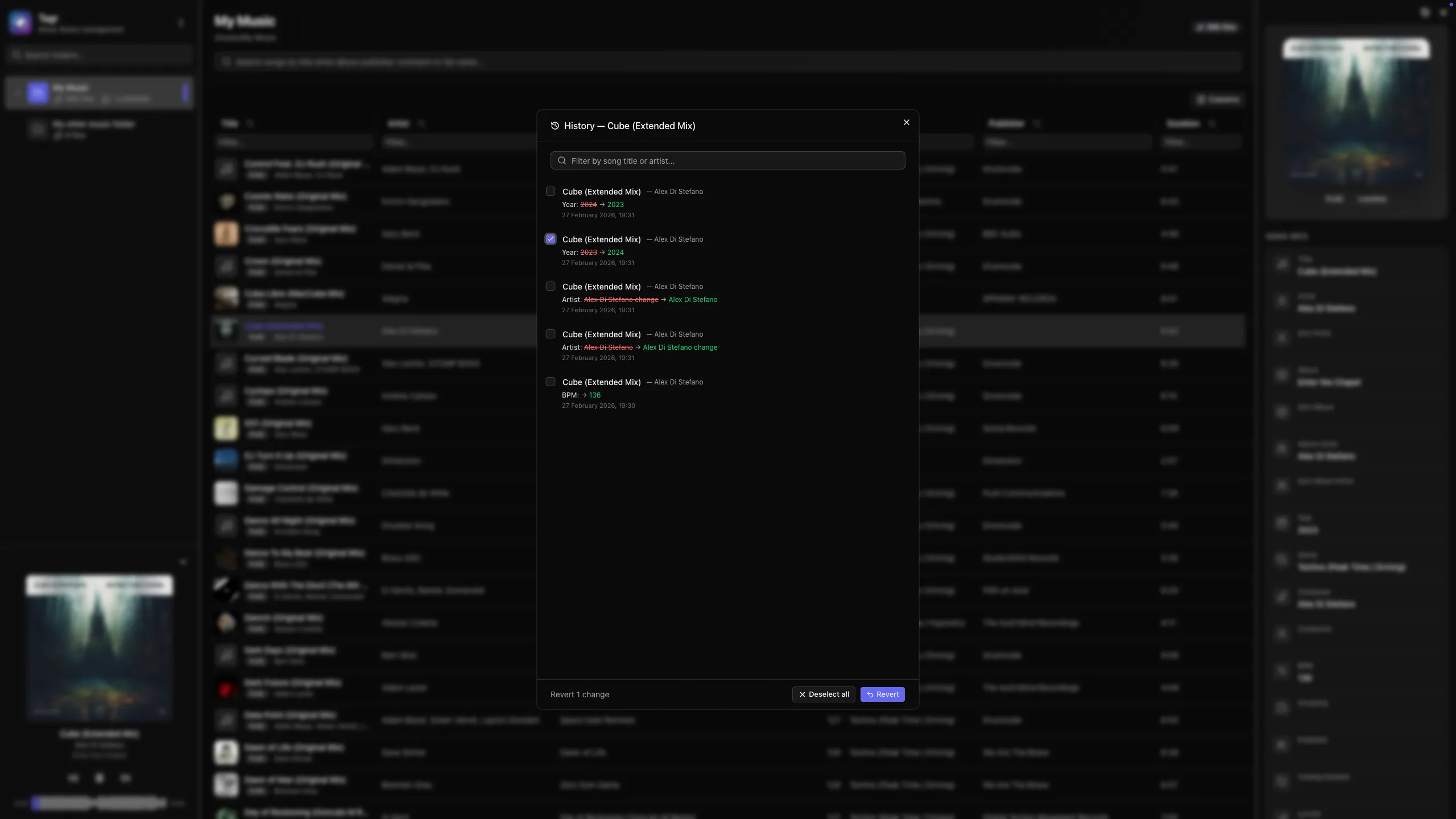Click the '27 February 2026, 19:30' timestamp

tap(598, 406)
